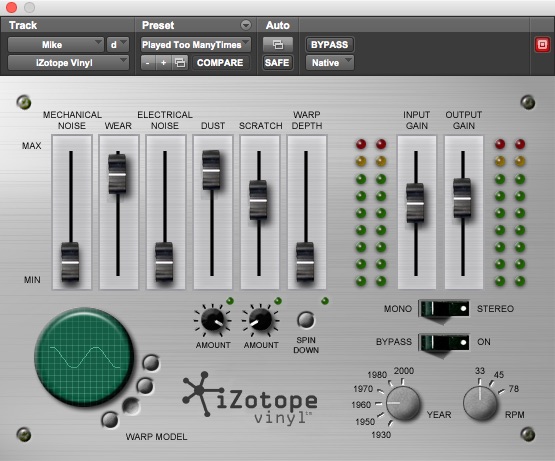Screen dimensions: 555x461
Task: Click the Dust fader handle
Action: click(x=211, y=170)
